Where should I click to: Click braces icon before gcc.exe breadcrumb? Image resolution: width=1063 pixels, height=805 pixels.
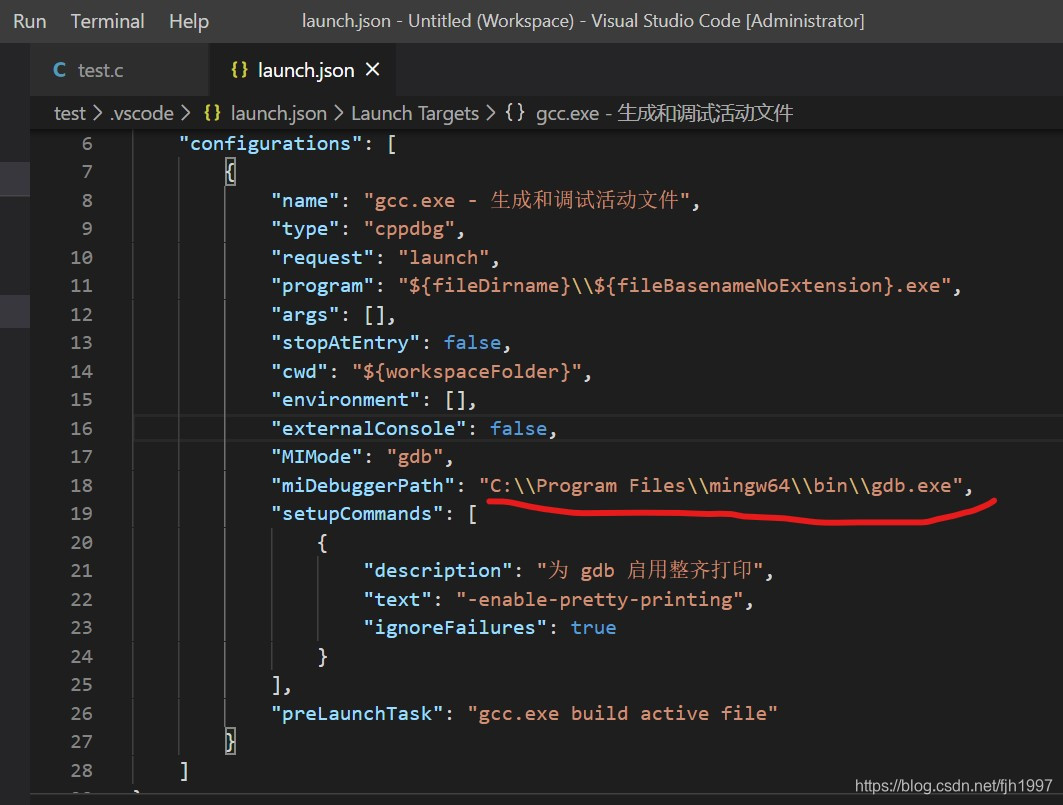tap(515, 113)
